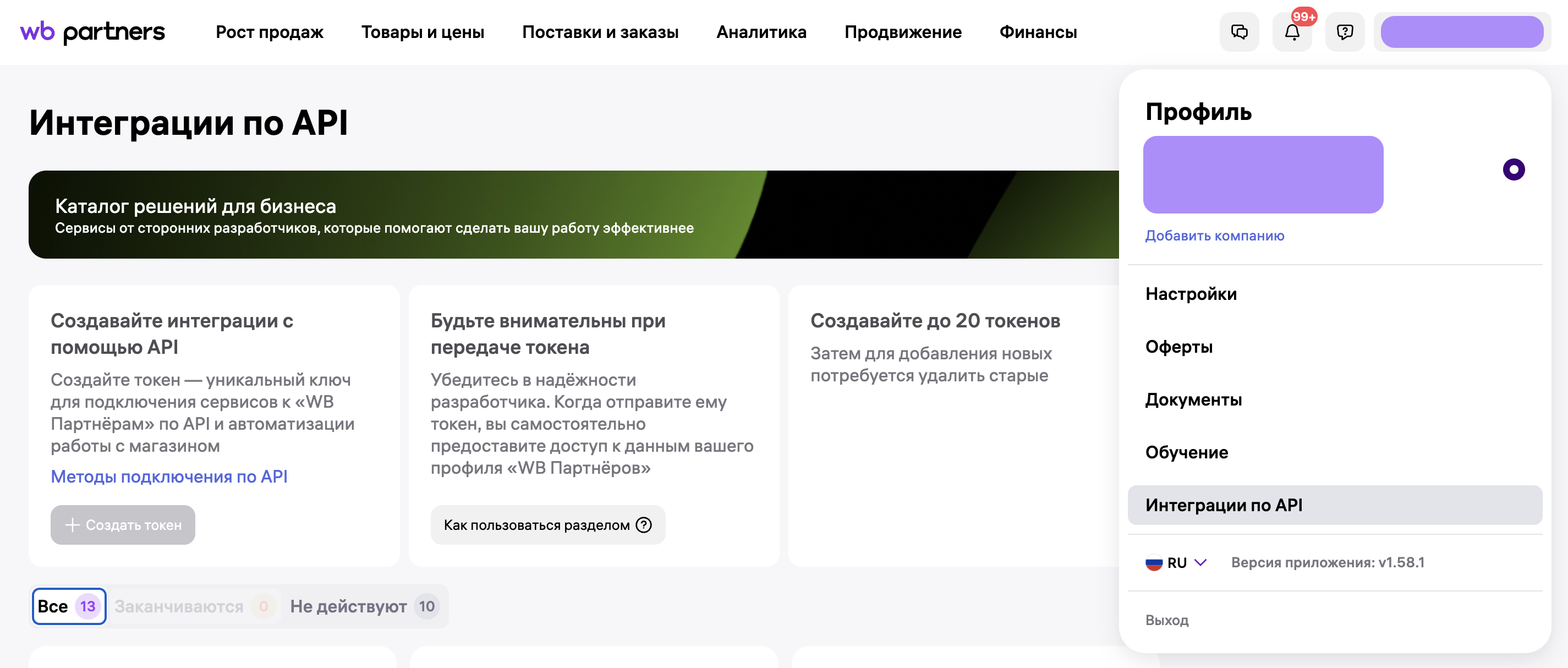The height and width of the screenshot is (668, 1568).
Task: Click the wb partners logo
Action: coord(92,32)
